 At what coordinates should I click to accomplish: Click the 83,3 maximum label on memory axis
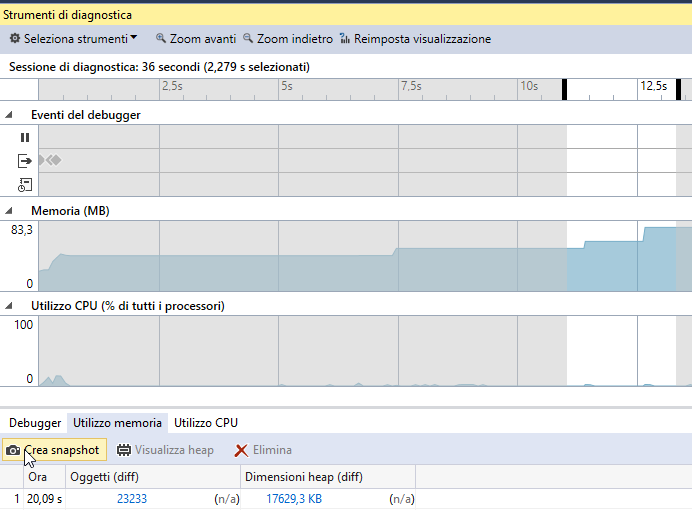coord(22,230)
